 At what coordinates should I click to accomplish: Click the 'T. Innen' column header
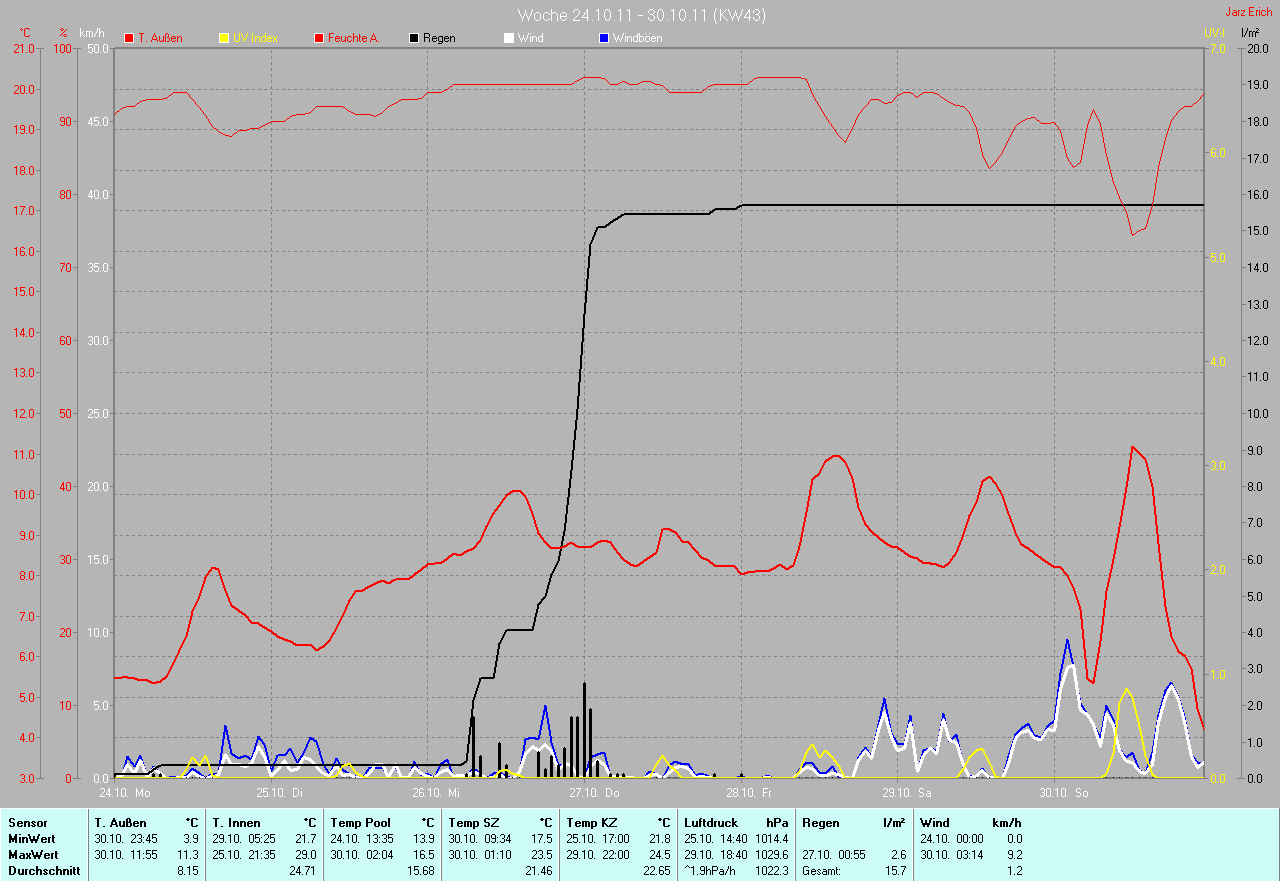pos(236,822)
